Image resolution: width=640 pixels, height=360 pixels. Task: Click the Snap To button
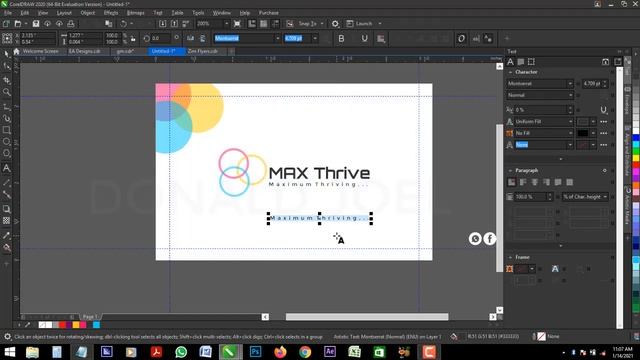(308, 24)
